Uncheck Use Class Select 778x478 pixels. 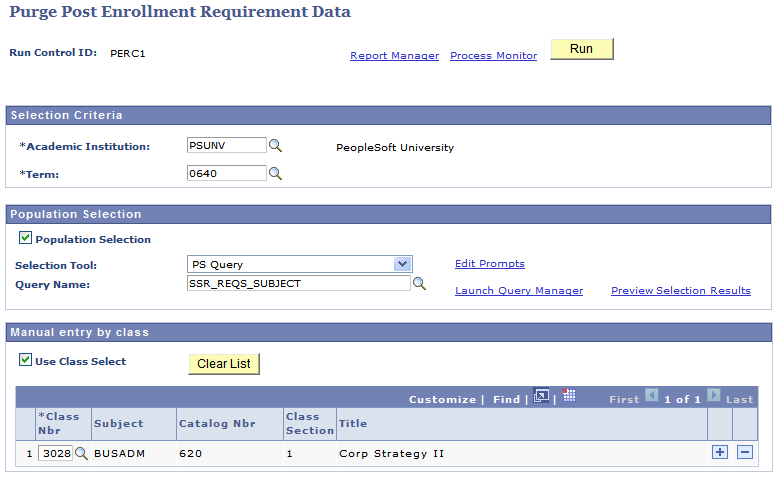click(x=25, y=359)
